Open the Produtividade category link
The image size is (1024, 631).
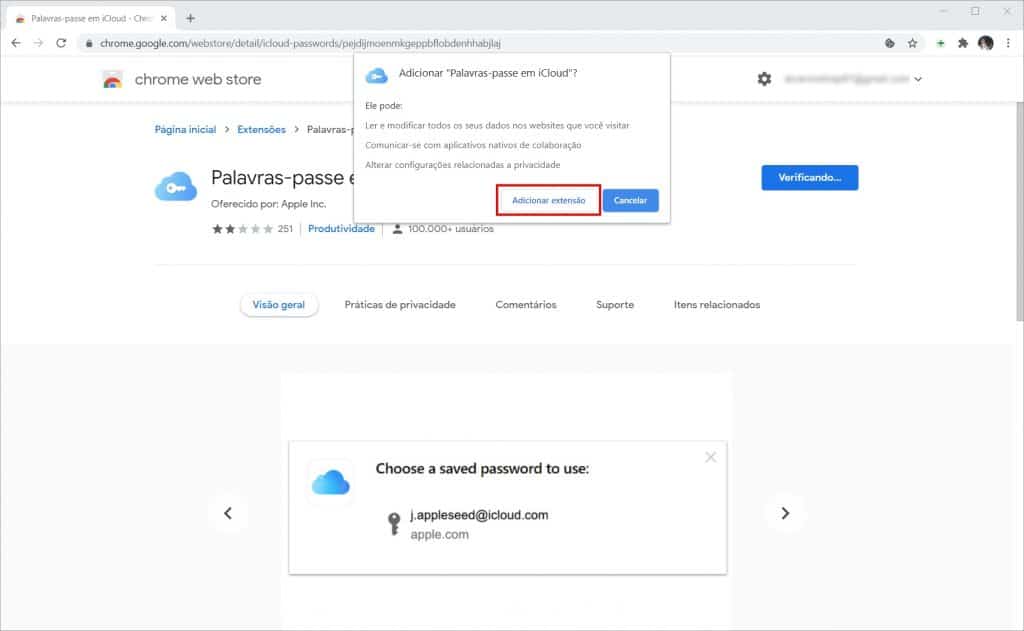[341, 229]
